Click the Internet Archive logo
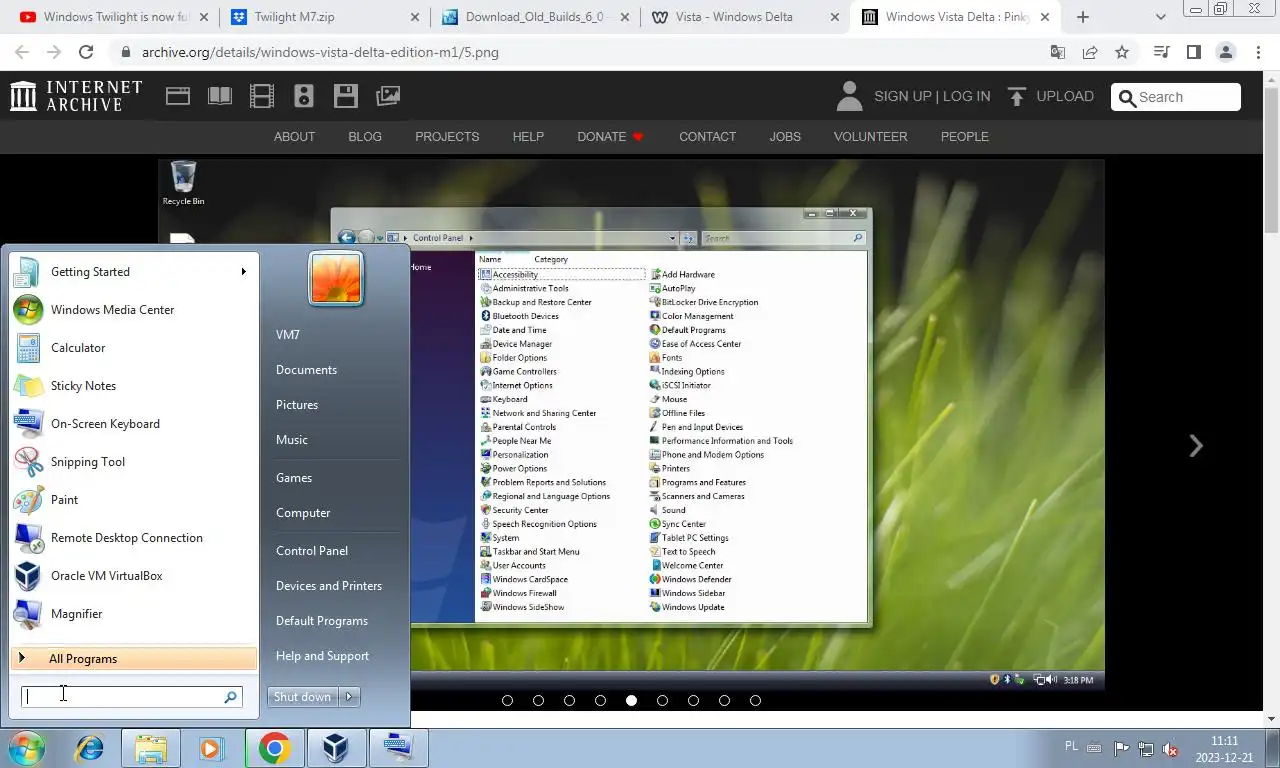Screen dimensions: 1280x768 pyautogui.click(x=76, y=96)
